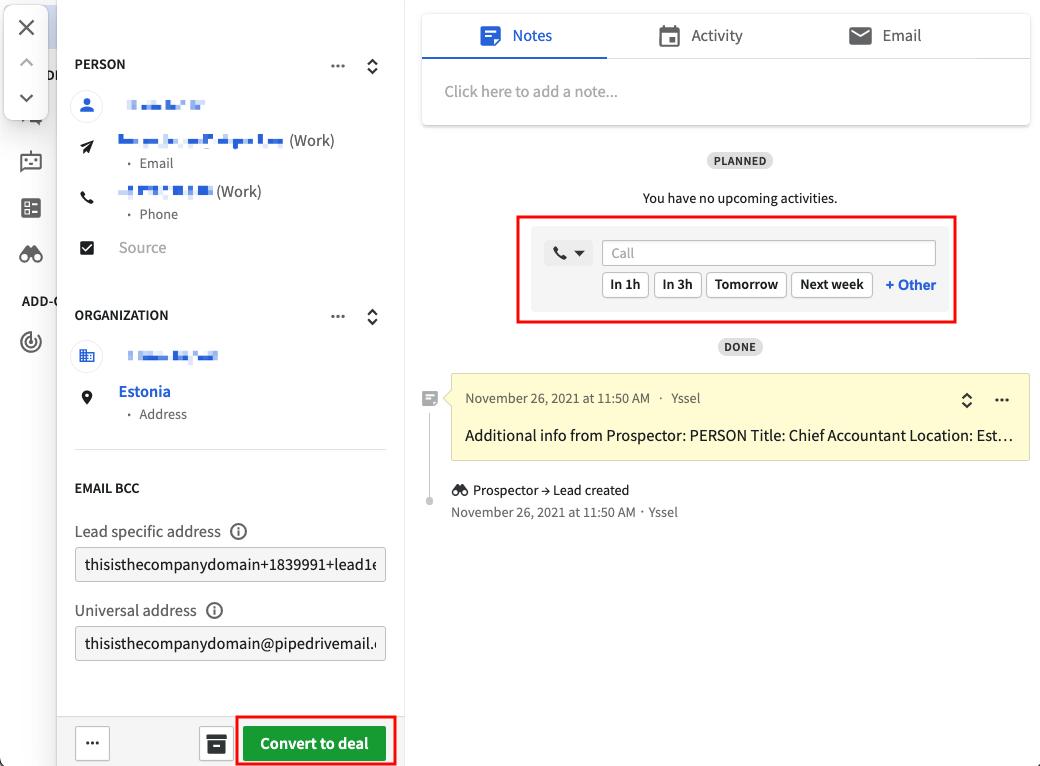1040x766 pixels.
Task: Open the call type dropdown beside Call field
Action: point(568,253)
